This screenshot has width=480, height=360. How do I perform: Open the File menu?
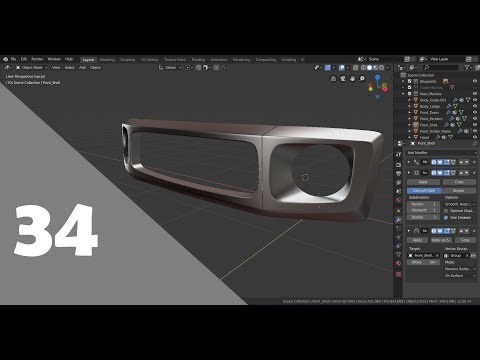[14, 59]
